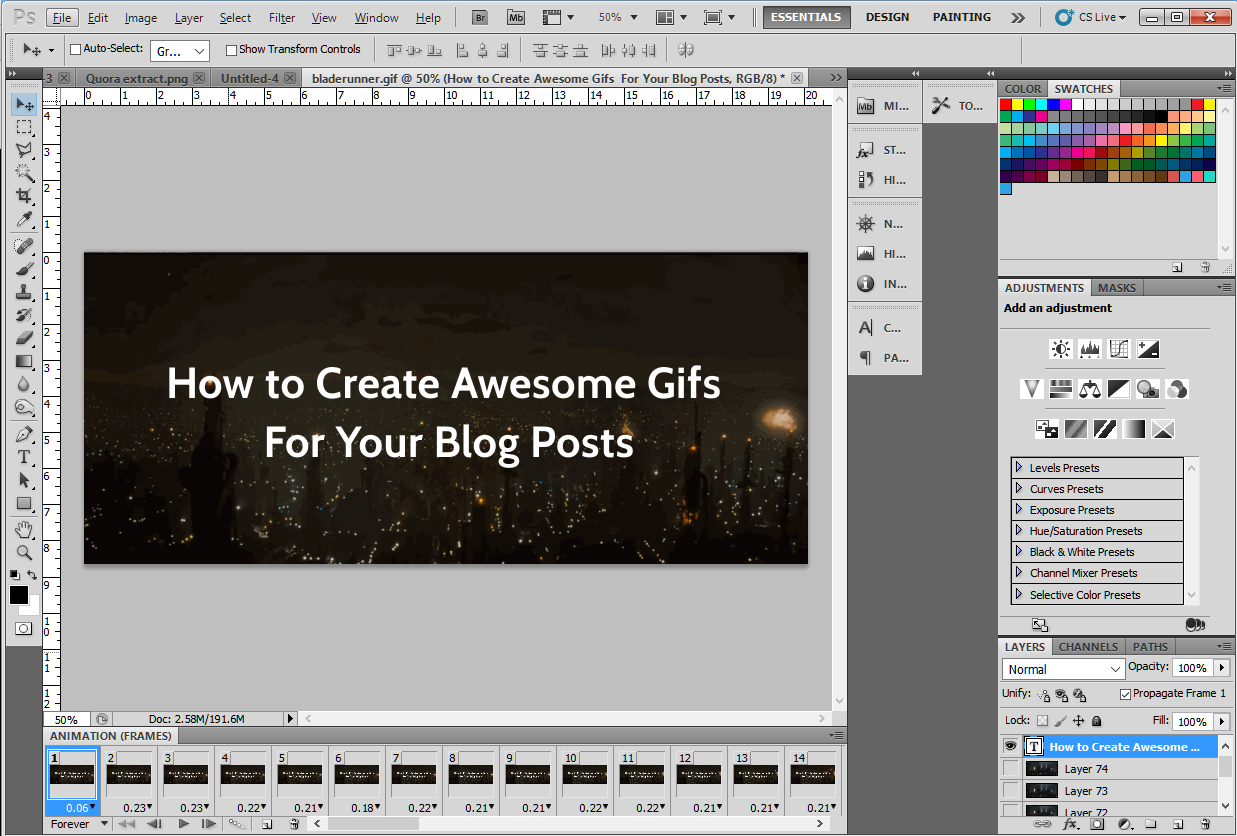The width and height of the screenshot is (1237, 836).
Task: Select the Zoom tool
Action: (24, 552)
